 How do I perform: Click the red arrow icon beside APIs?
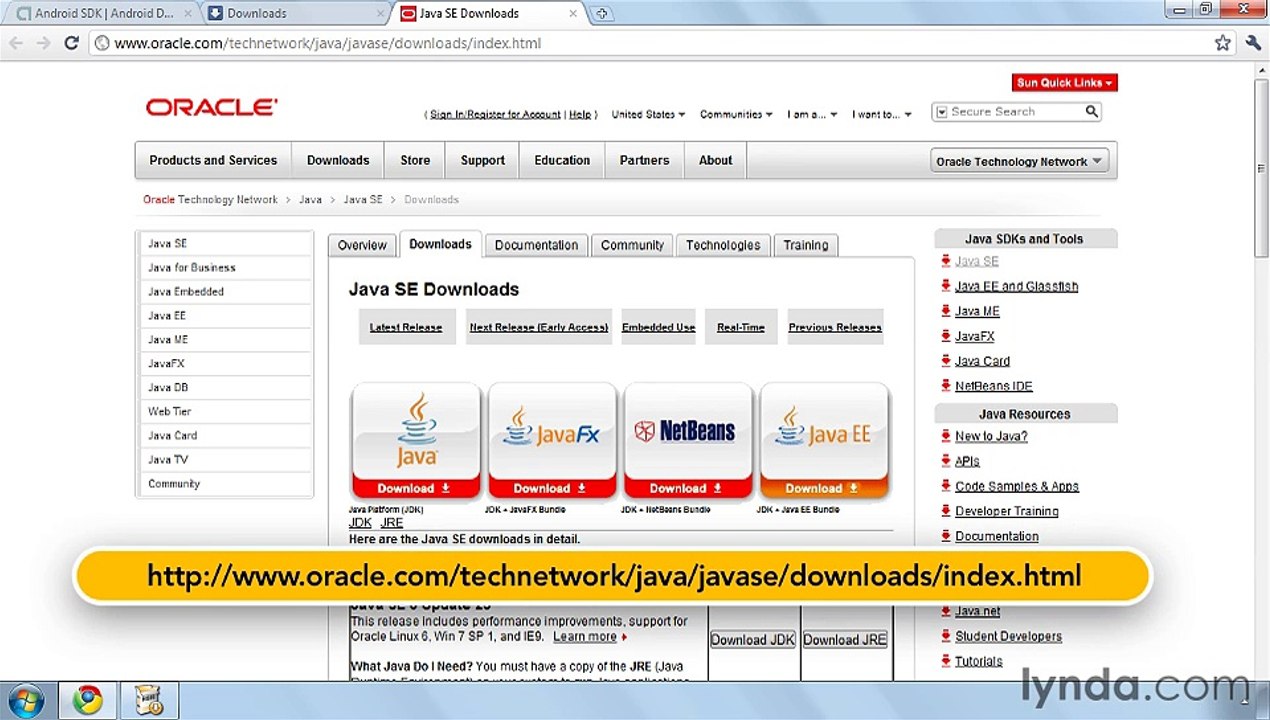click(x=946, y=461)
